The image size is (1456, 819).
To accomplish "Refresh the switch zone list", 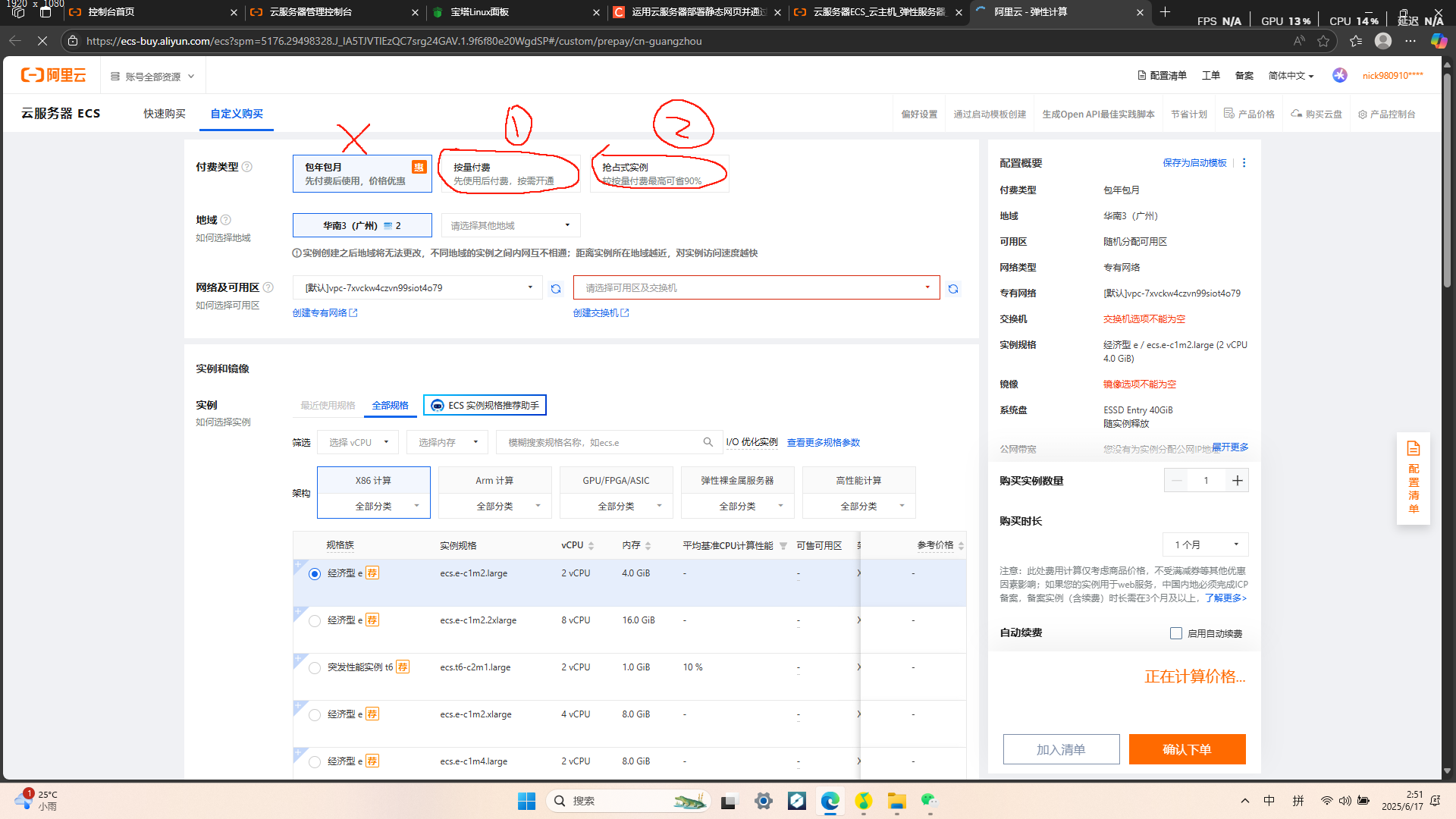I will tap(953, 289).
